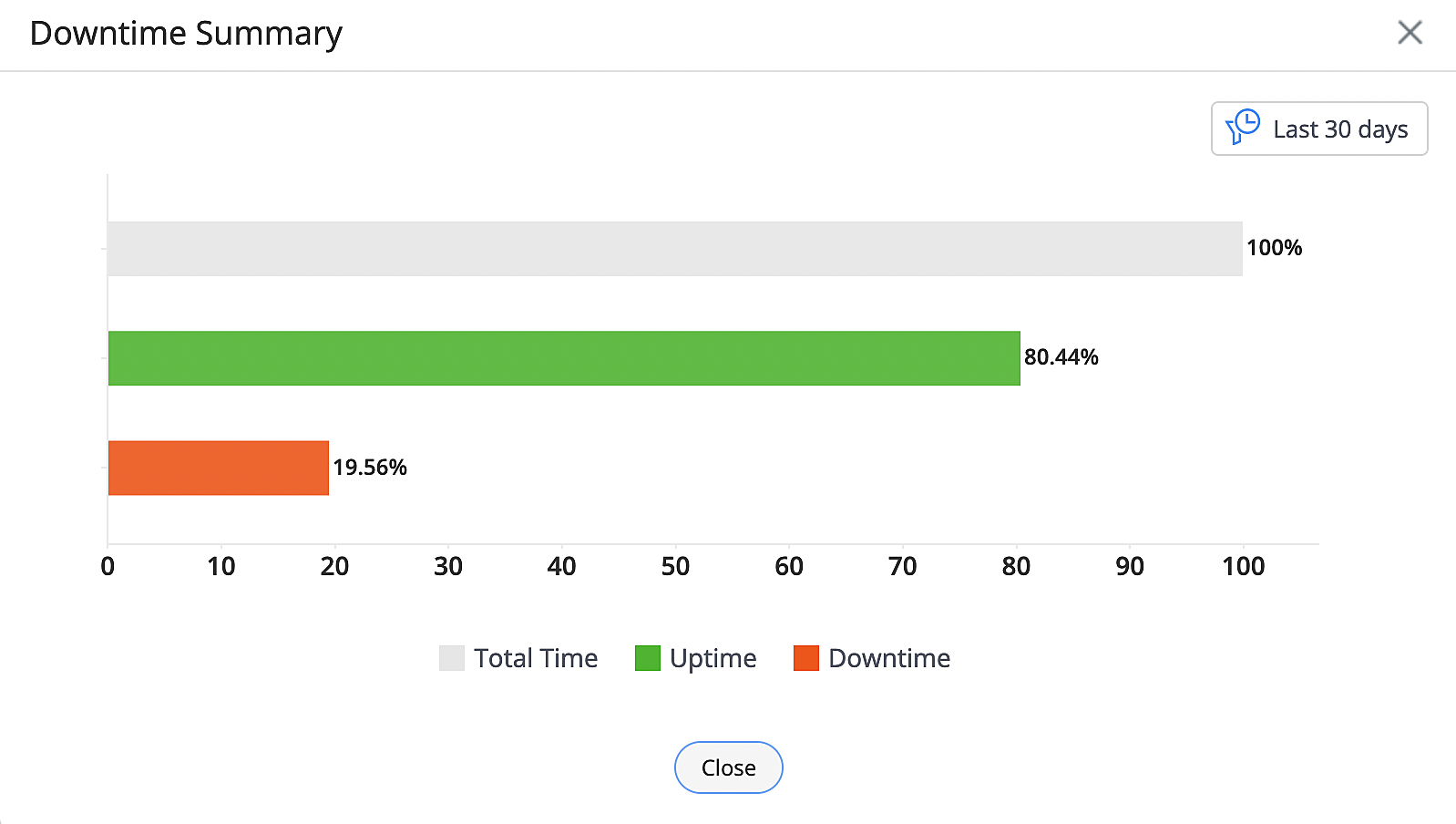Toggle the Downtime legend entry
The image size is (1456, 824).
click(x=888, y=657)
